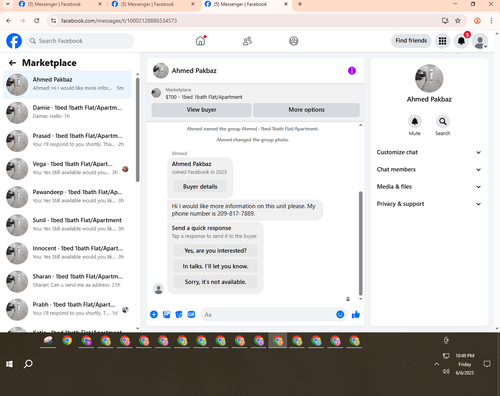Viewport: 500px width, 396px height.
Task: Click the taskbar clock showing 10:49 PM
Action: point(465,356)
